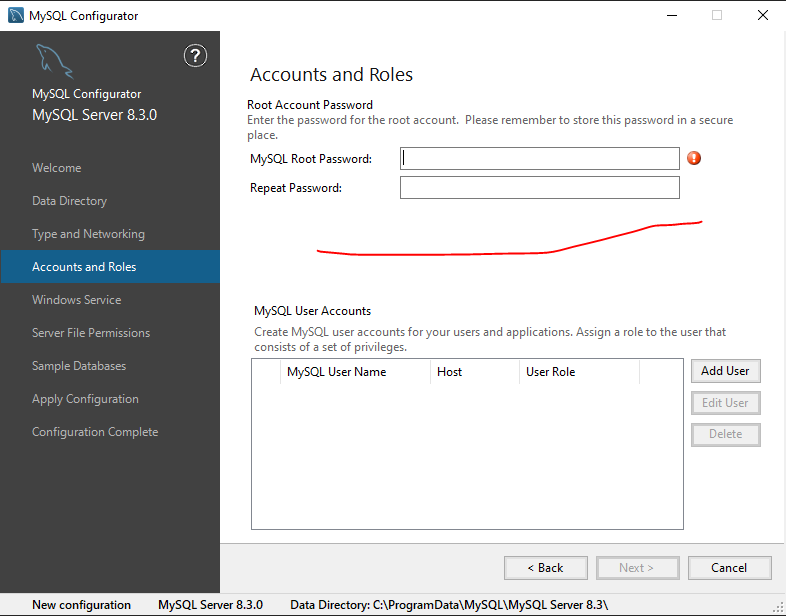Go back with the Back button
The height and width of the screenshot is (616, 786).
pyautogui.click(x=545, y=568)
